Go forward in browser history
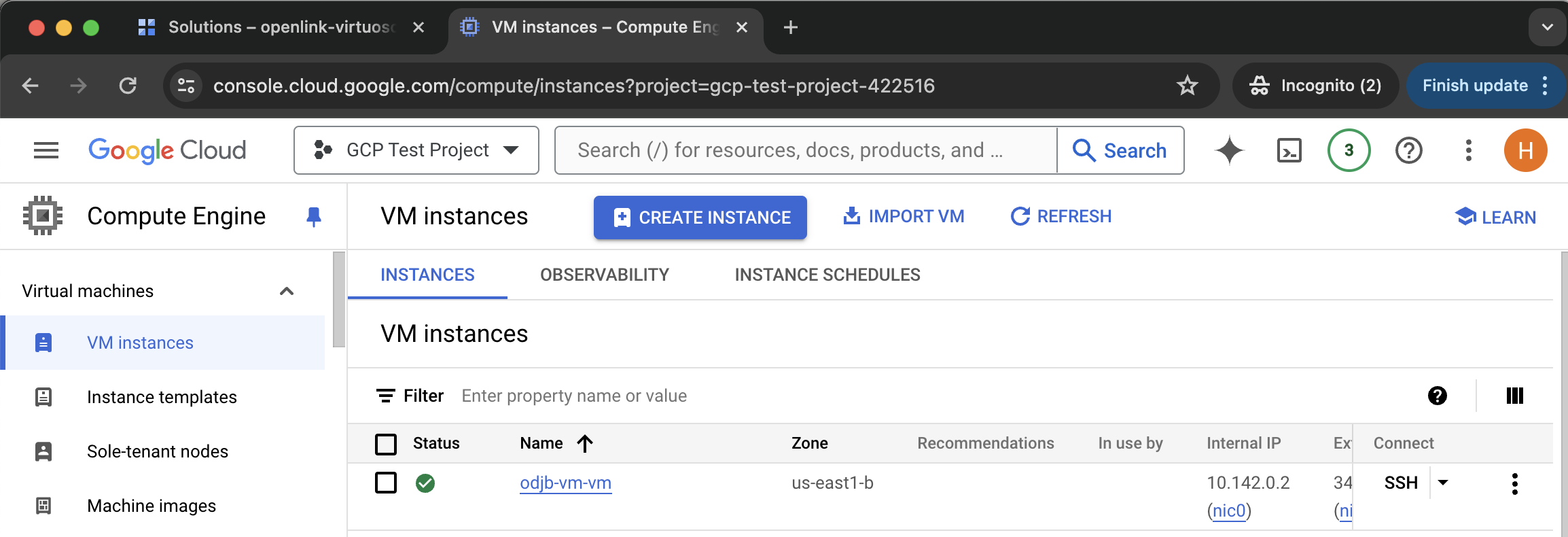 click(x=79, y=86)
